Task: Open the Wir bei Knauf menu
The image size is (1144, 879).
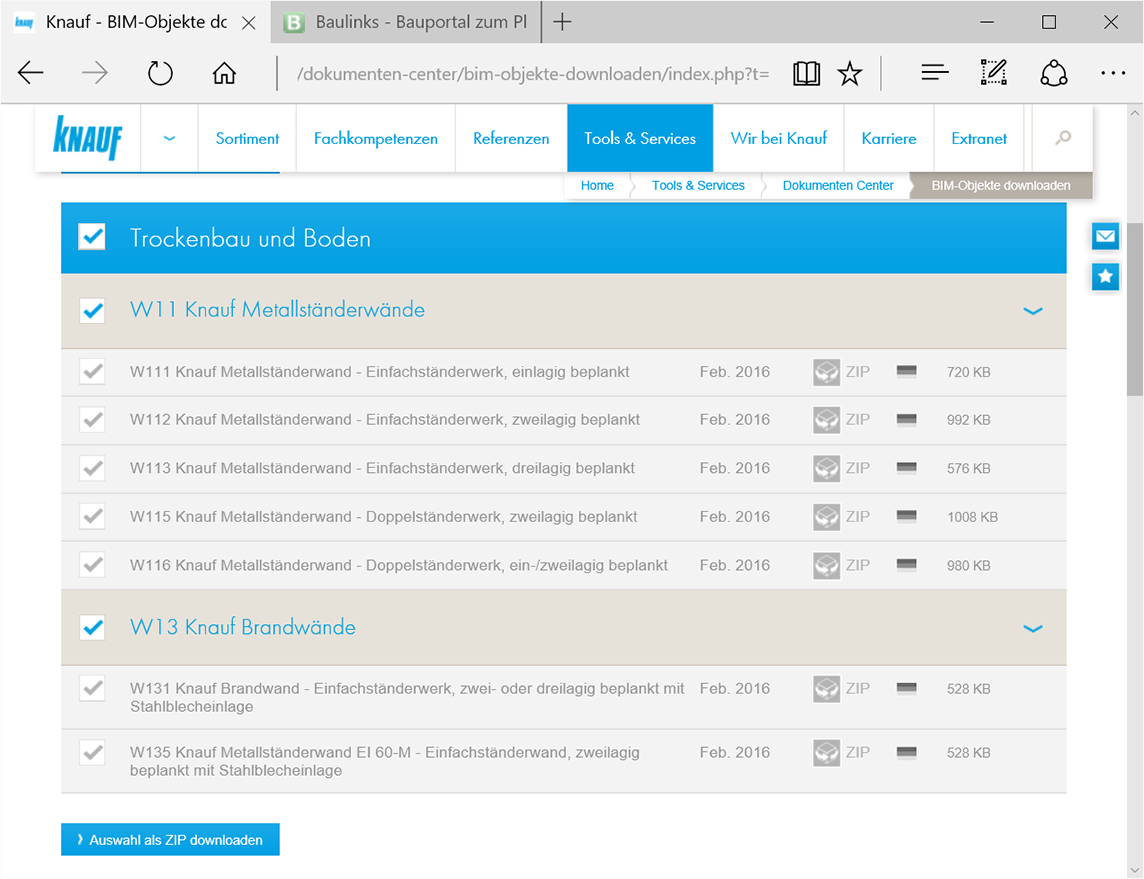Action: [x=778, y=138]
